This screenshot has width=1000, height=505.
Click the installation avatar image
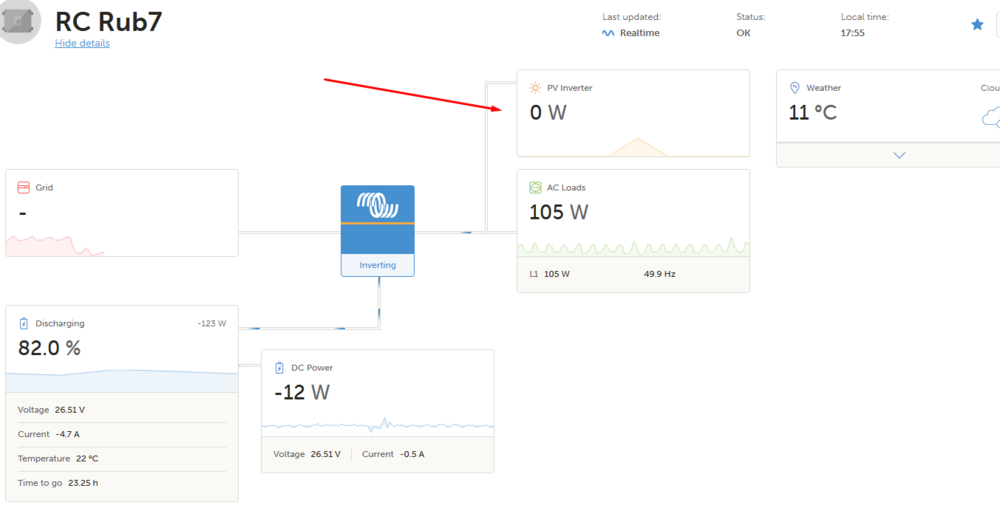point(18,22)
